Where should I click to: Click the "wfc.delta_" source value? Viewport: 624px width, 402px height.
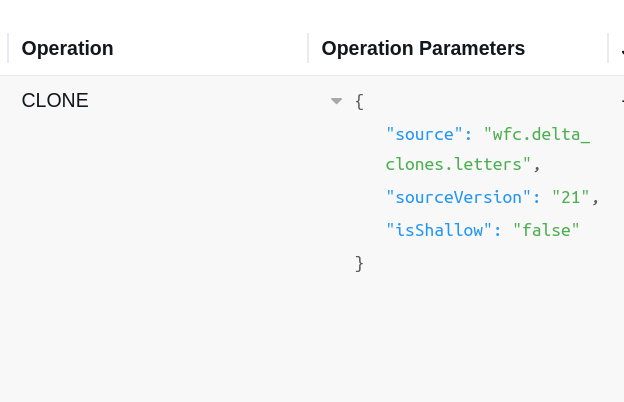point(537,133)
